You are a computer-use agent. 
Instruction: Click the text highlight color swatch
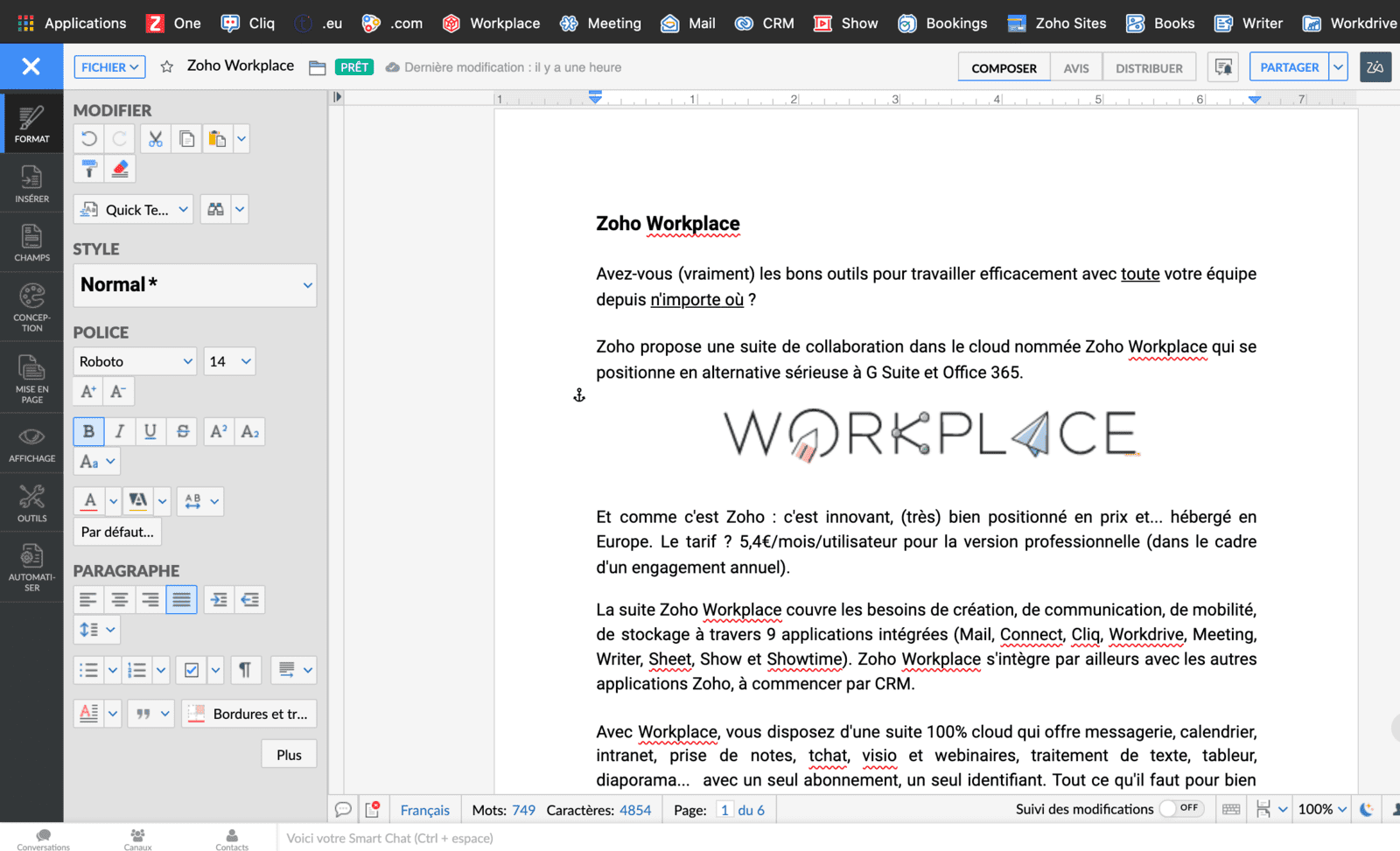tap(138, 501)
